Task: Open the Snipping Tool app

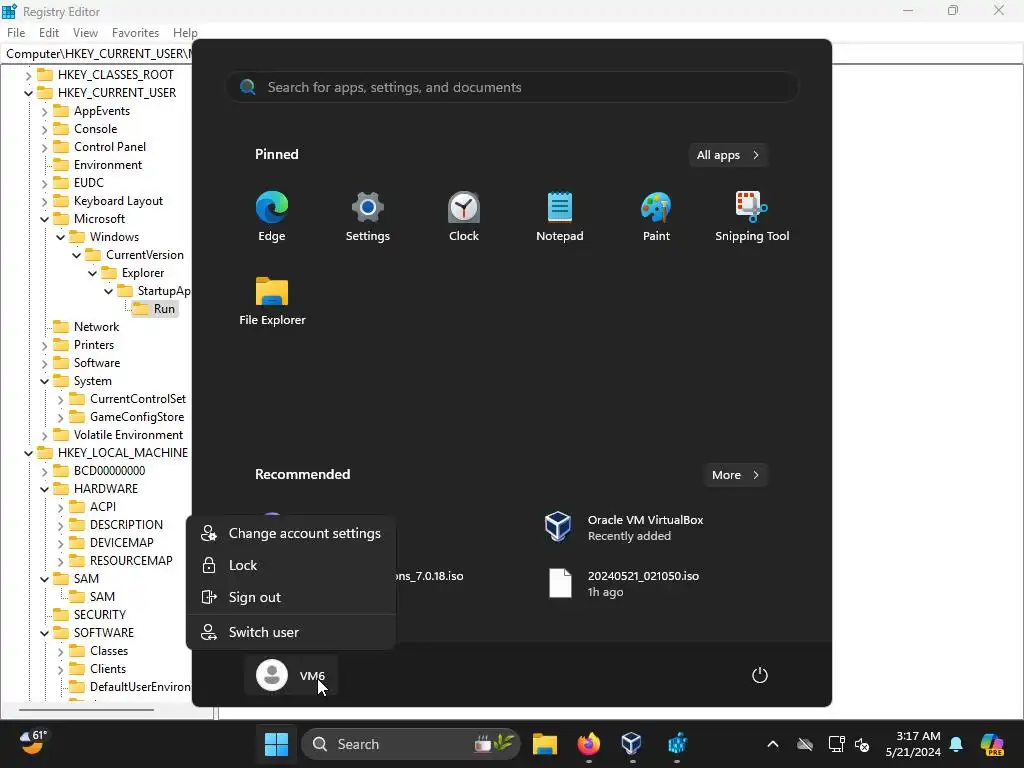Action: (752, 217)
